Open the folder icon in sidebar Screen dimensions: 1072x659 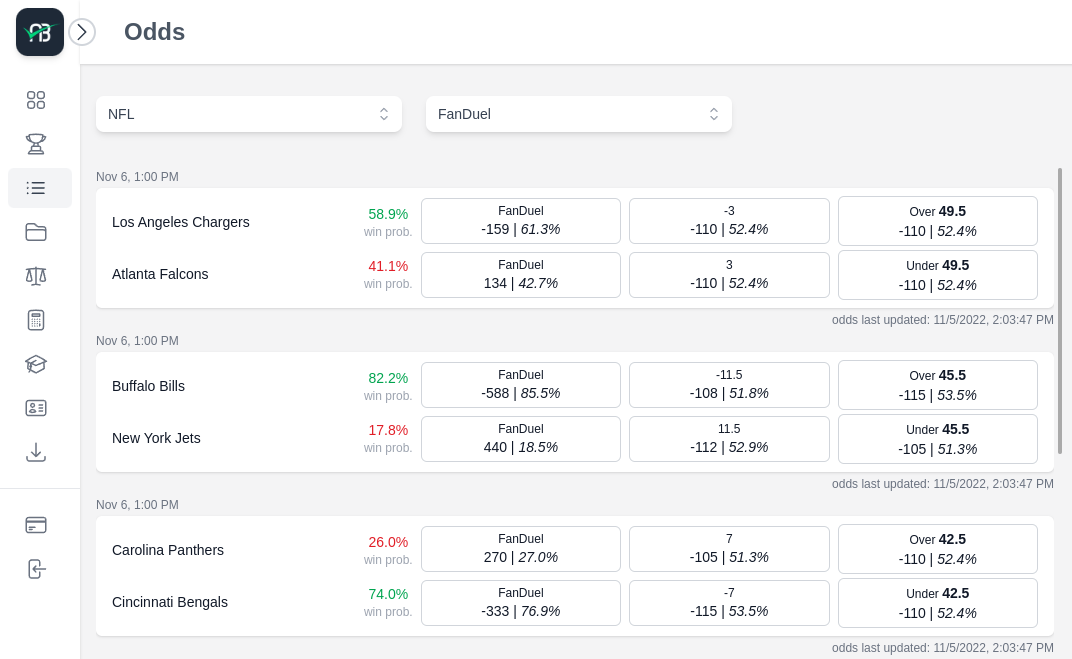tap(36, 232)
